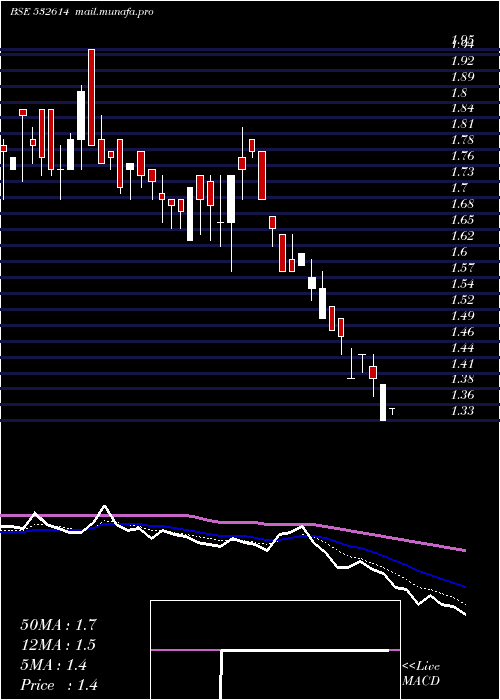This screenshot has width=500, height=700.
Task: Select the 1.49 price axis label
Action: pos(462,316)
